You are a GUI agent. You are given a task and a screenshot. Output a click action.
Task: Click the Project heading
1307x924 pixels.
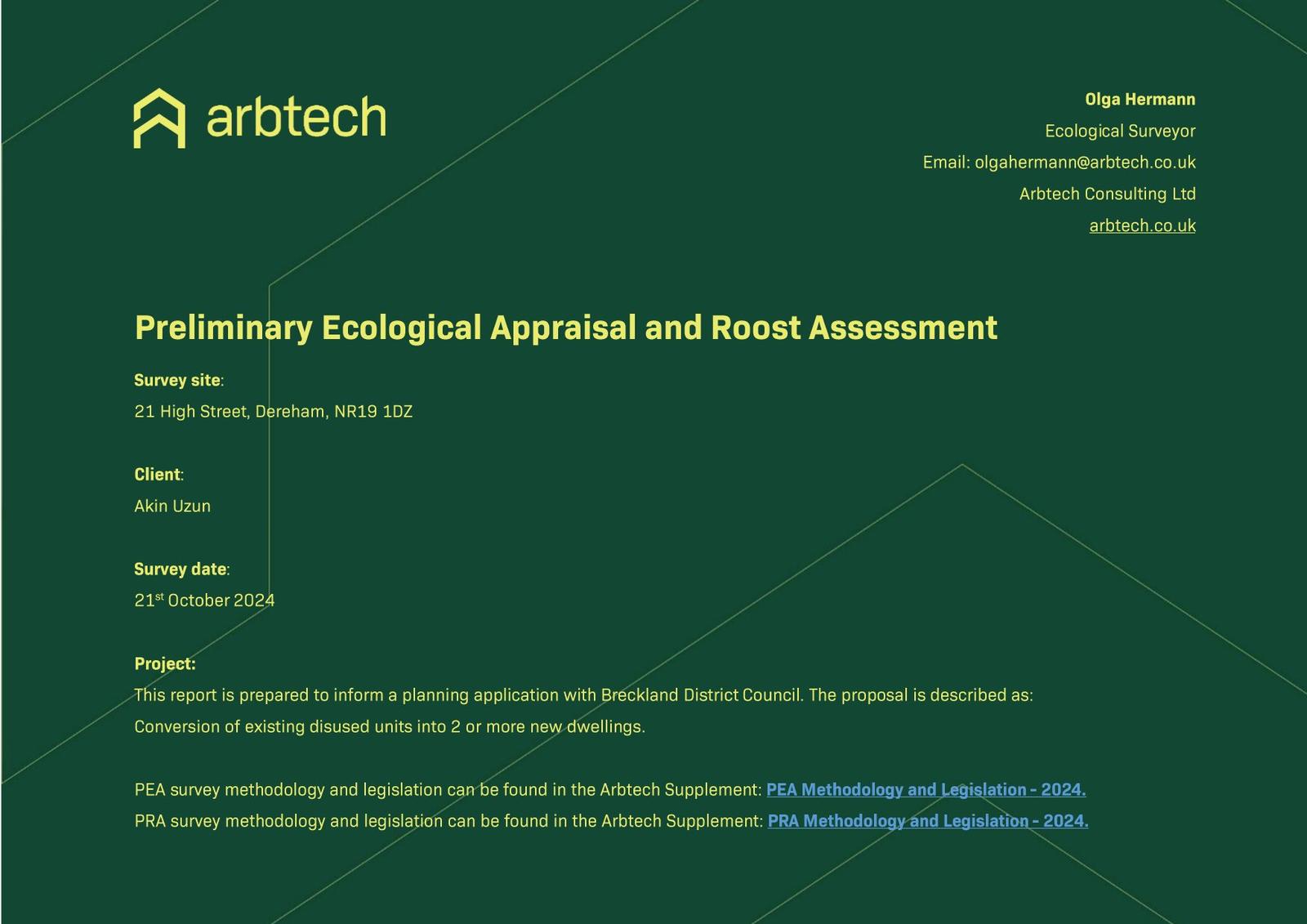pos(164,664)
